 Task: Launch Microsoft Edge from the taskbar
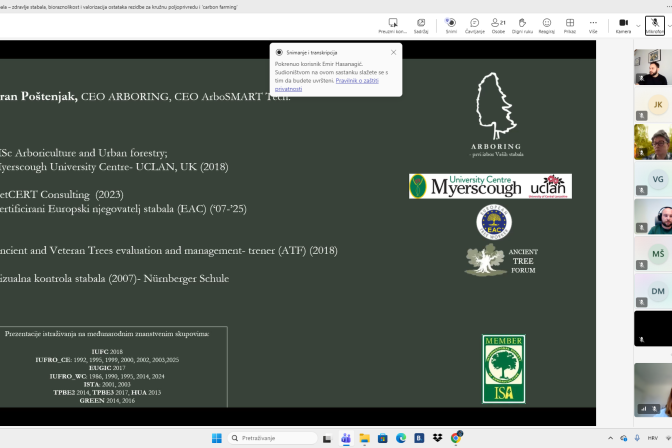click(x=401, y=438)
